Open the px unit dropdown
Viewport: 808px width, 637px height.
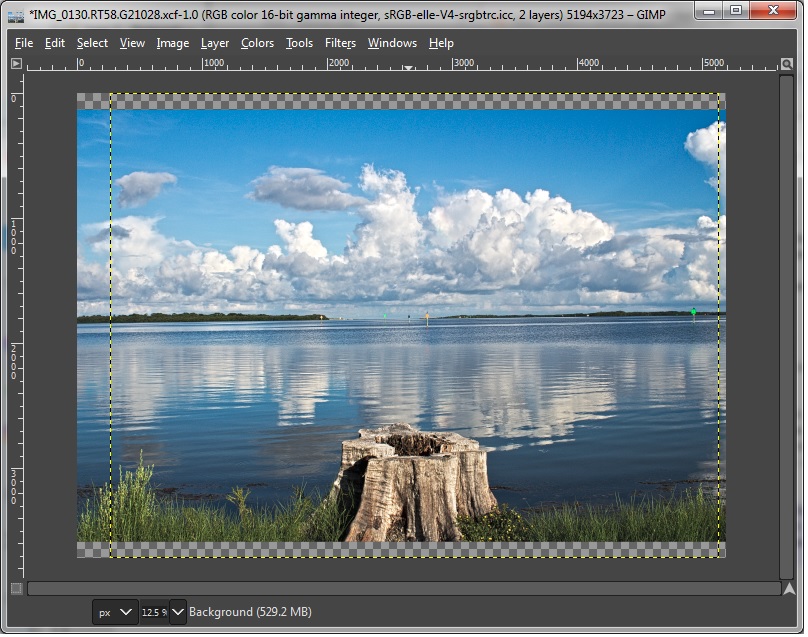[115, 612]
